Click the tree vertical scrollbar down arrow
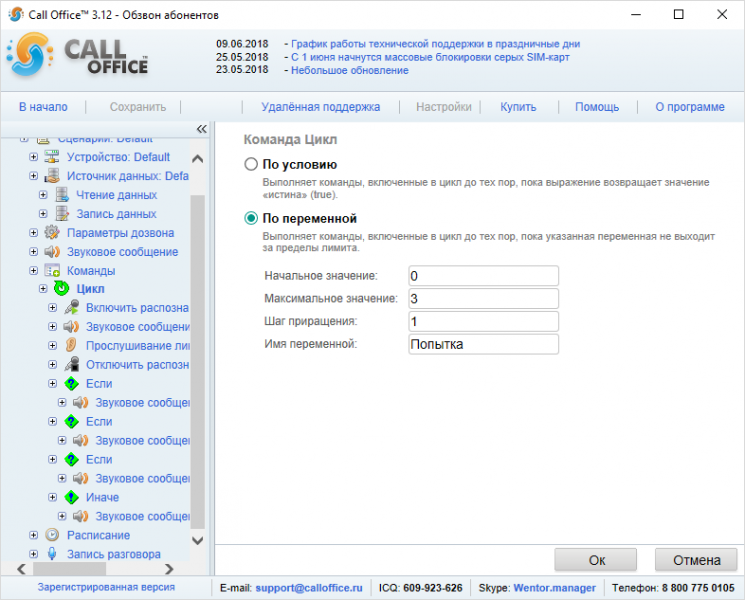 pyautogui.click(x=198, y=540)
